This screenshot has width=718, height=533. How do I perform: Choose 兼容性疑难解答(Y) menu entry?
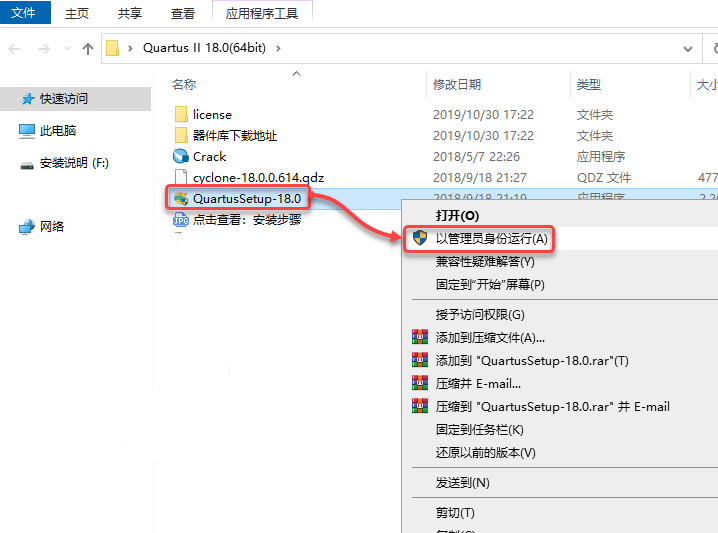pos(485,261)
